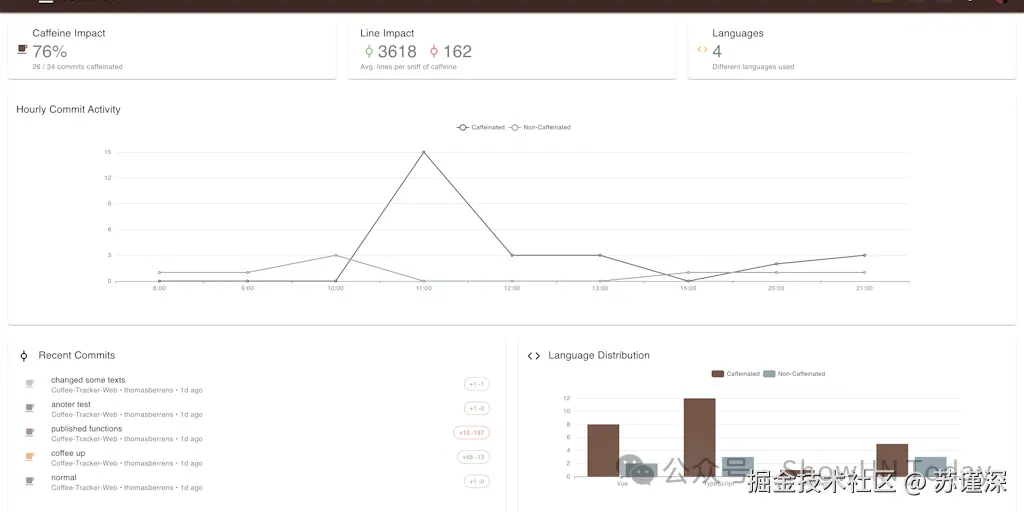
Task: Click the code icon beside Language Distribution
Action: pos(534,356)
